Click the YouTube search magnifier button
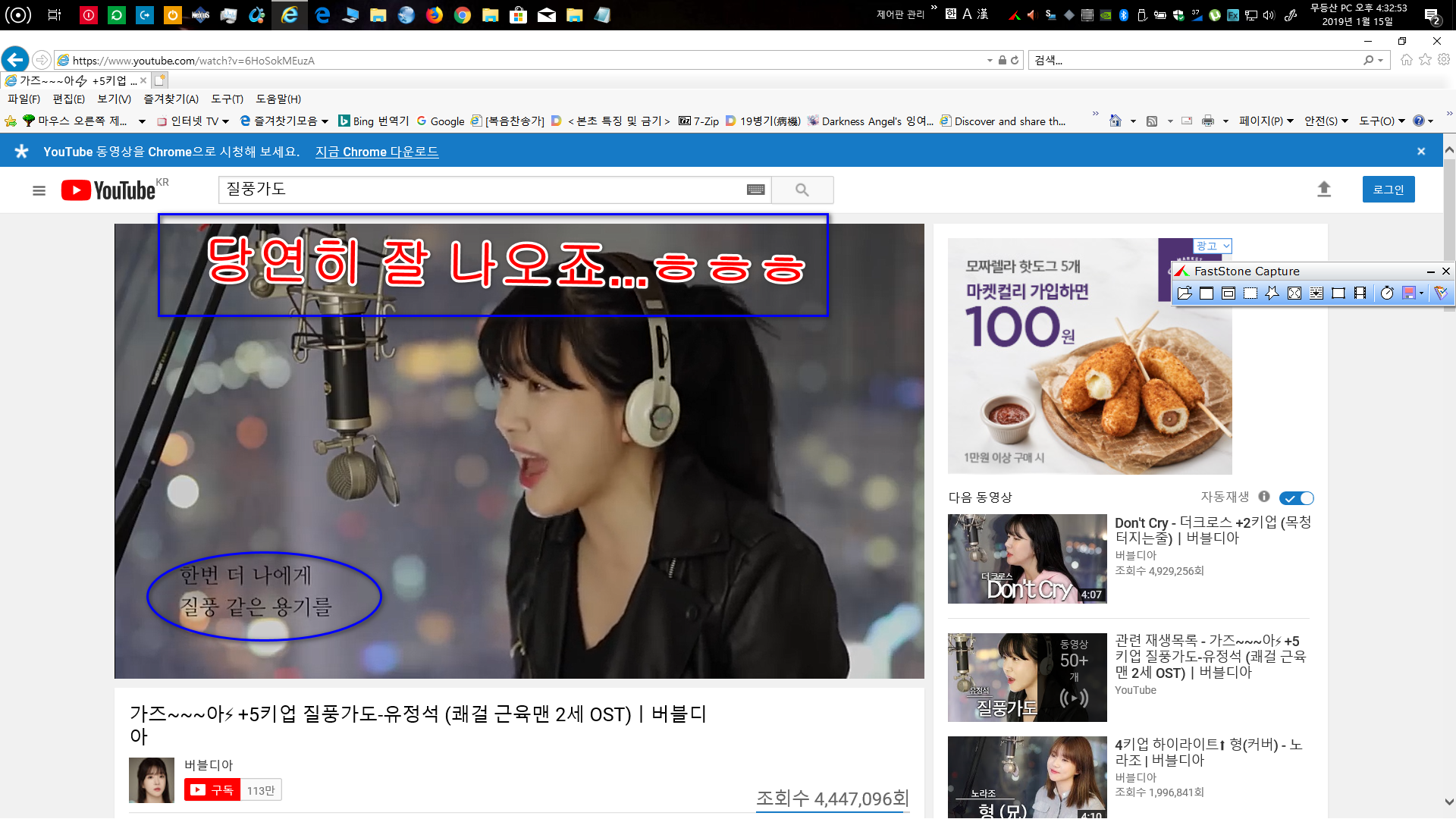The height and width of the screenshot is (819, 1456). (x=802, y=190)
